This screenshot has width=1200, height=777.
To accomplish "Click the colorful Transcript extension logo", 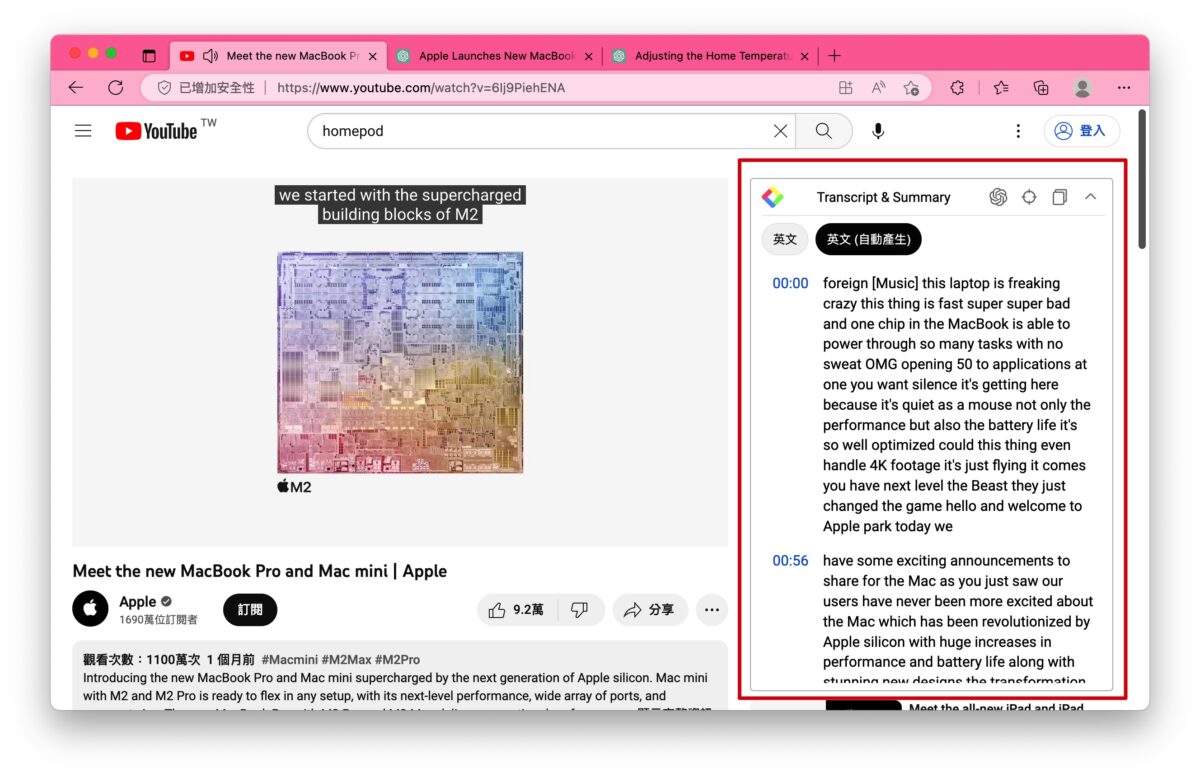I will click(x=772, y=197).
